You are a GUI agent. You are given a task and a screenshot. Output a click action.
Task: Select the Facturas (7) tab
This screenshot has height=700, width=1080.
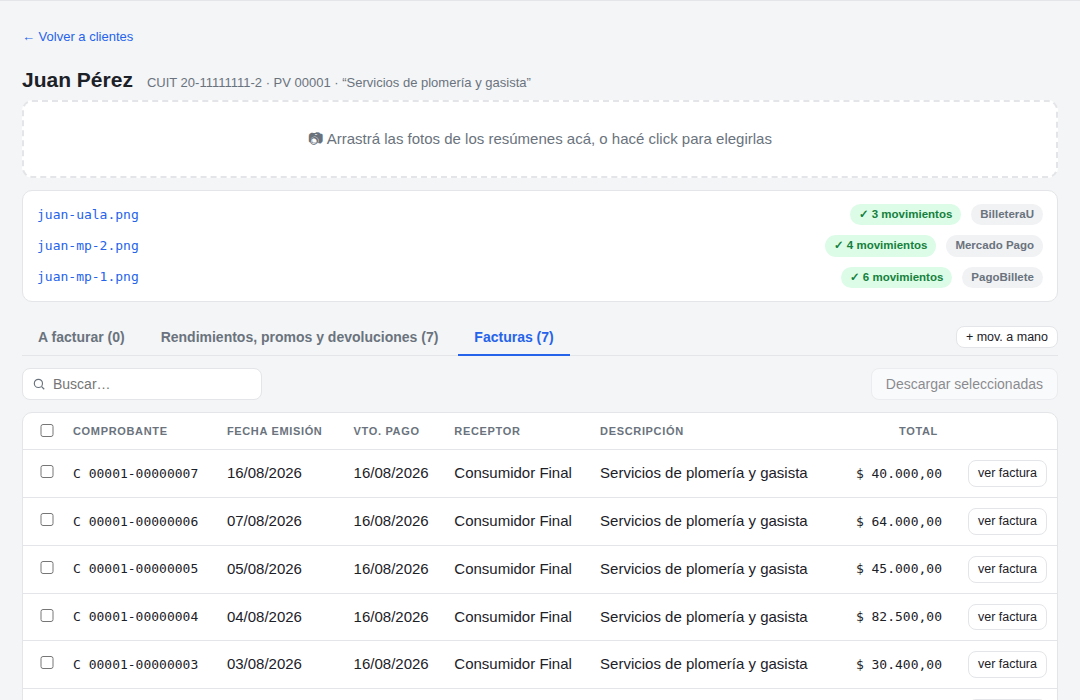click(x=514, y=337)
